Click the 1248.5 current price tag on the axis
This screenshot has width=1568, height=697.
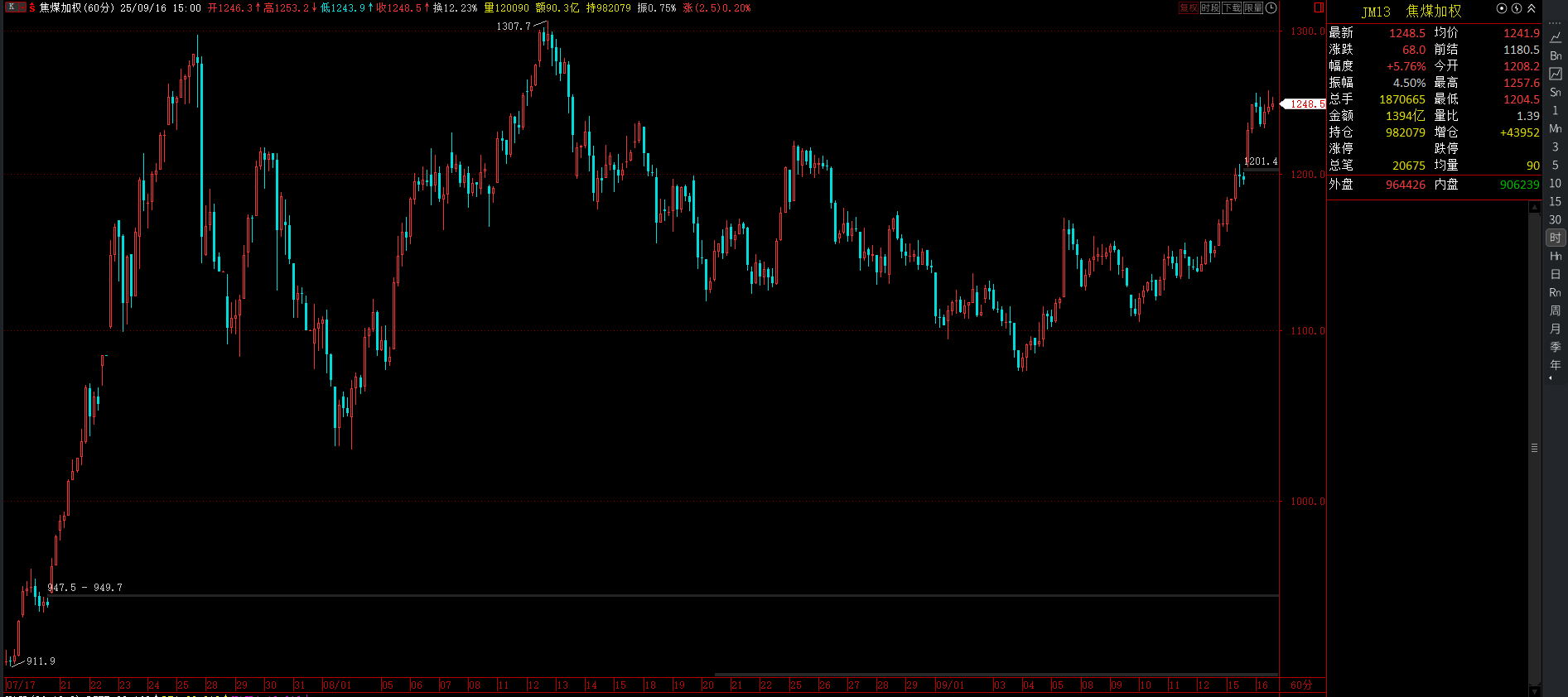click(x=1305, y=104)
